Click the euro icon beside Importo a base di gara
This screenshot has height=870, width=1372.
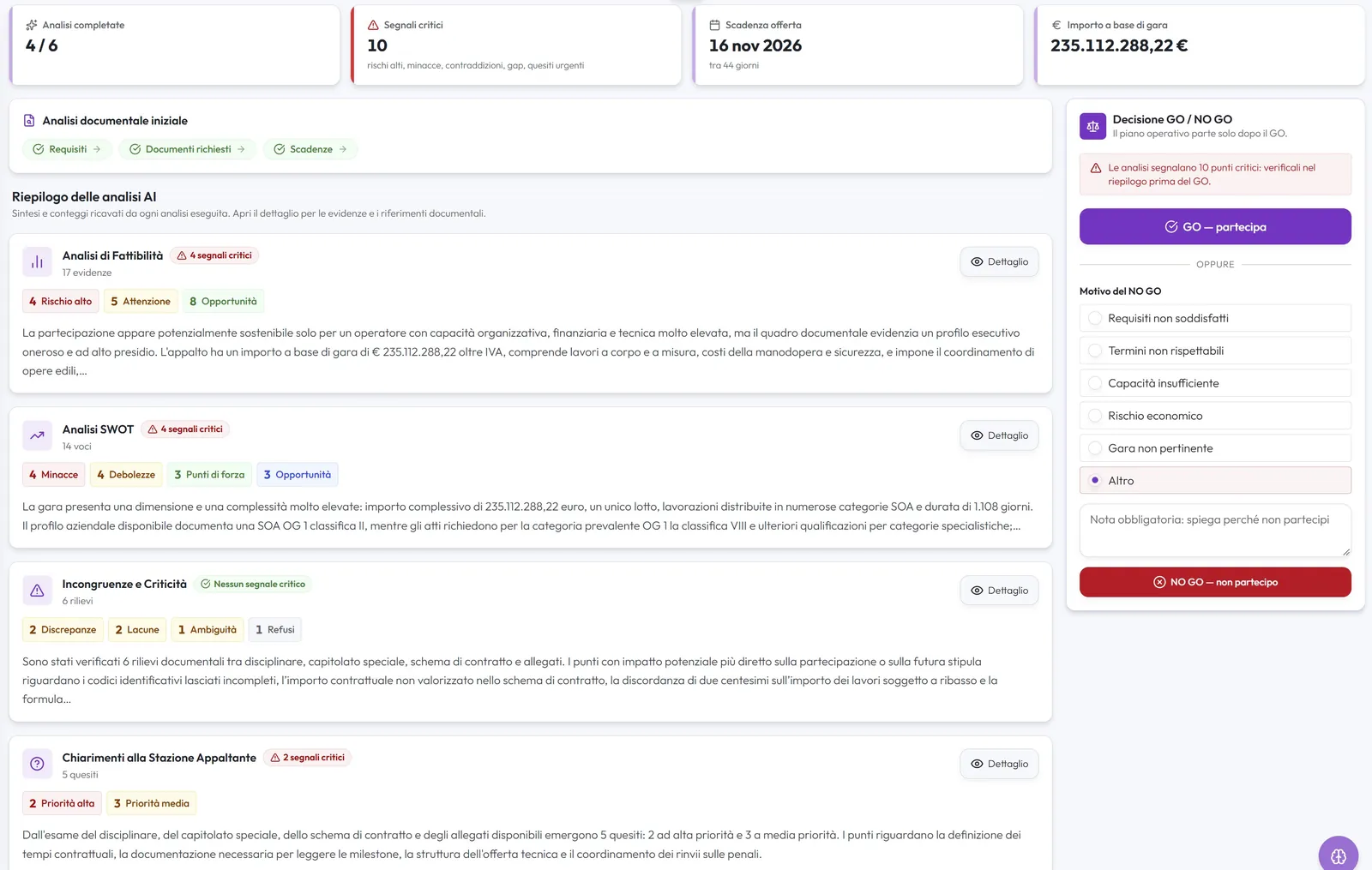1056,25
